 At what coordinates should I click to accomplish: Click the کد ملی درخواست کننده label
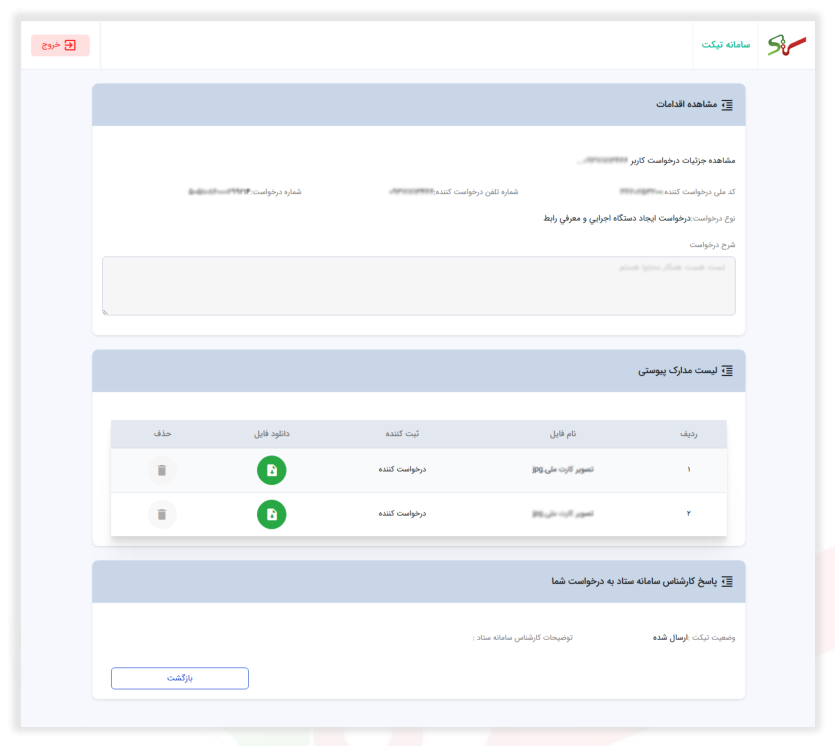(x=699, y=192)
